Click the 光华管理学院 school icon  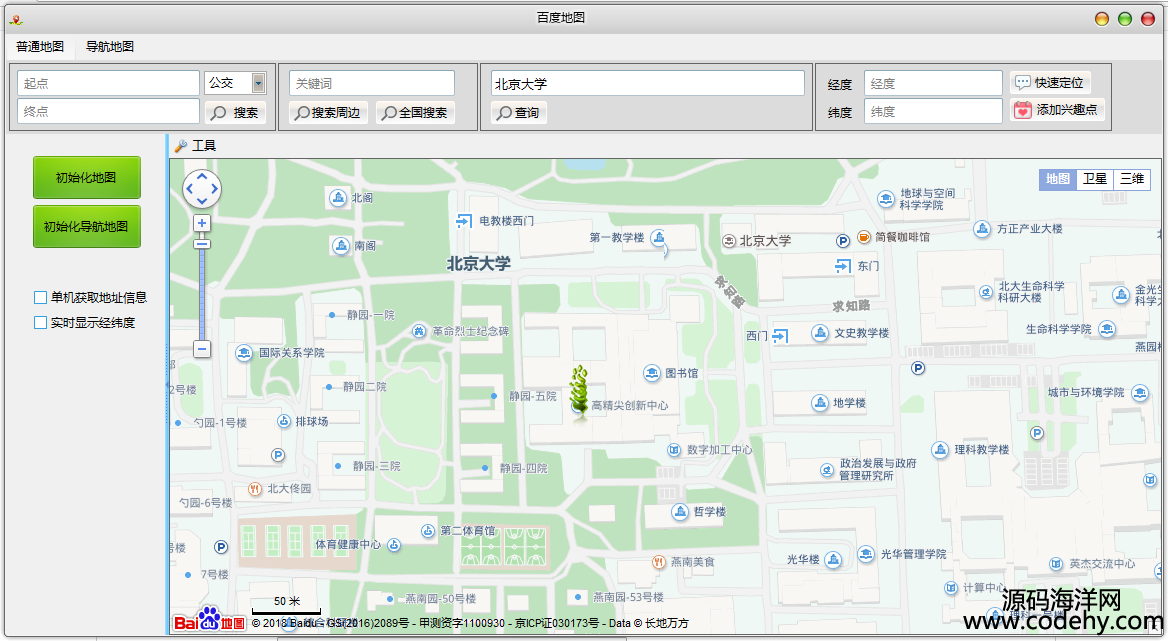pos(866,554)
